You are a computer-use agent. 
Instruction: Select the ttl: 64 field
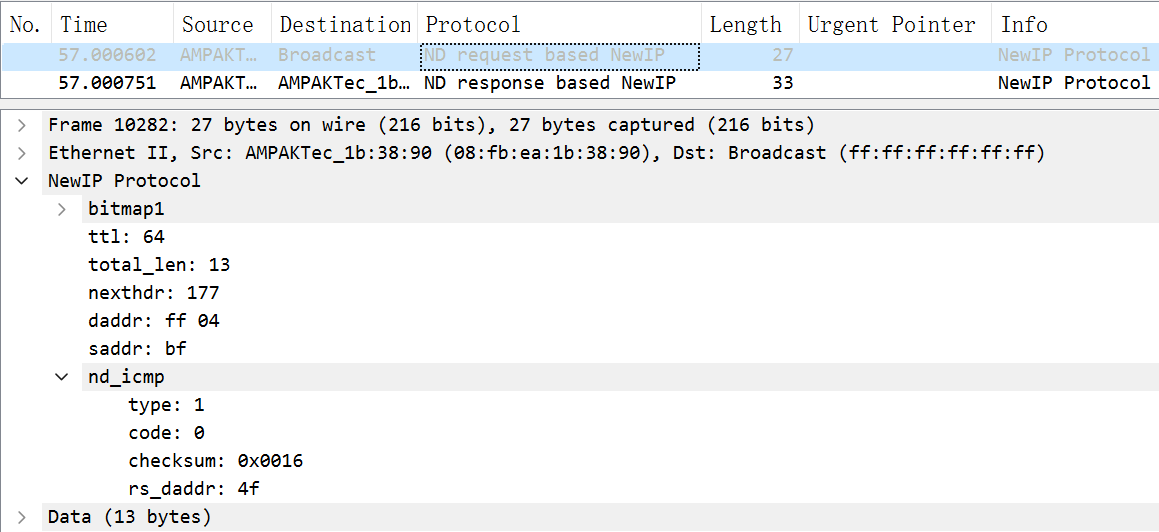(126, 237)
